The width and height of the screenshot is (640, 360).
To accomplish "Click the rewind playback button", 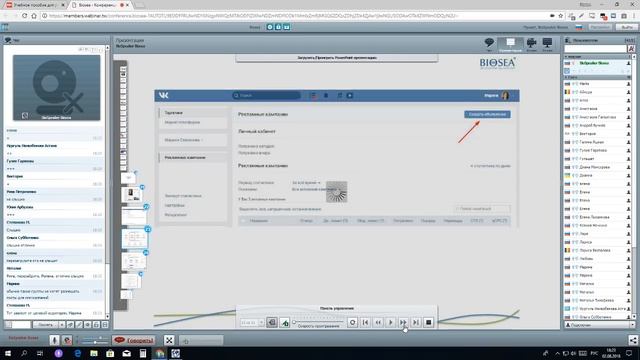I will click(x=378, y=322).
